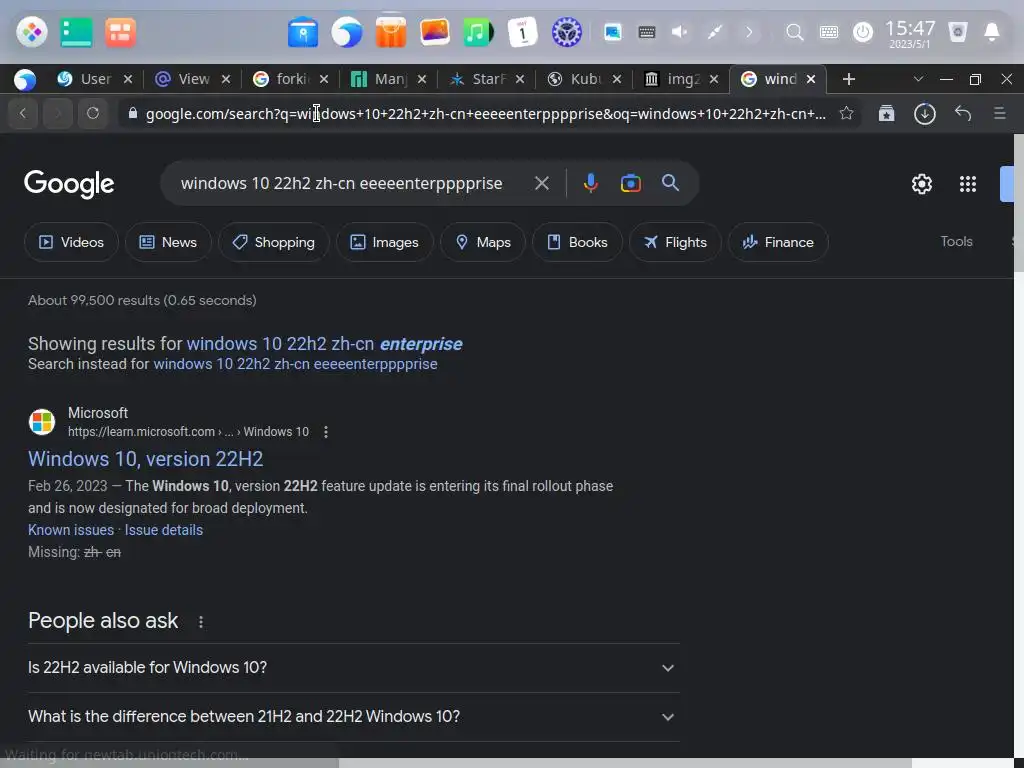This screenshot has width=1024, height=768.
Task: Expand the tray arrow in the dock
Action: 748,32
